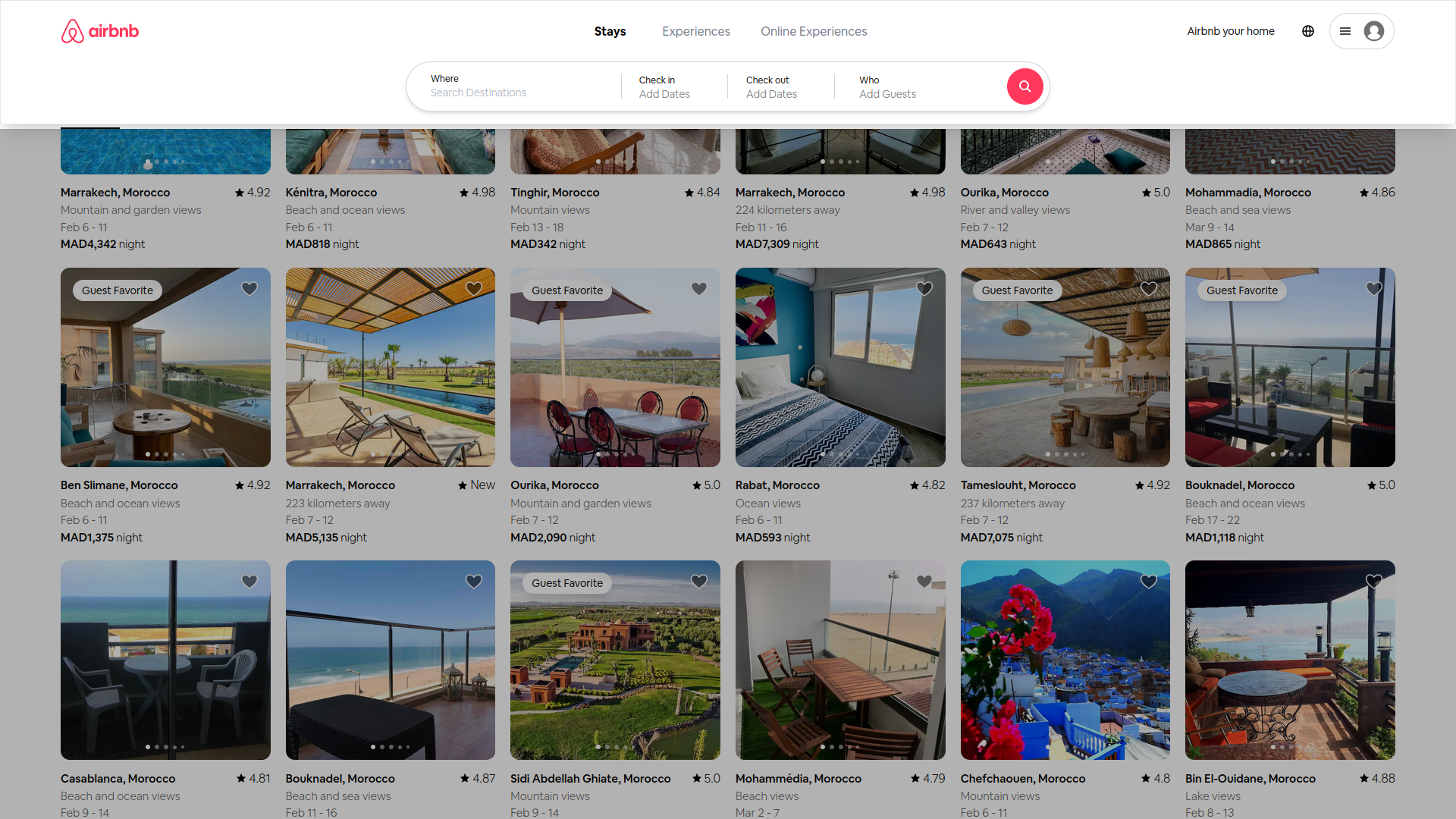The image size is (1456, 819).
Task: Click Airbnb your home link
Action: pyautogui.click(x=1230, y=31)
